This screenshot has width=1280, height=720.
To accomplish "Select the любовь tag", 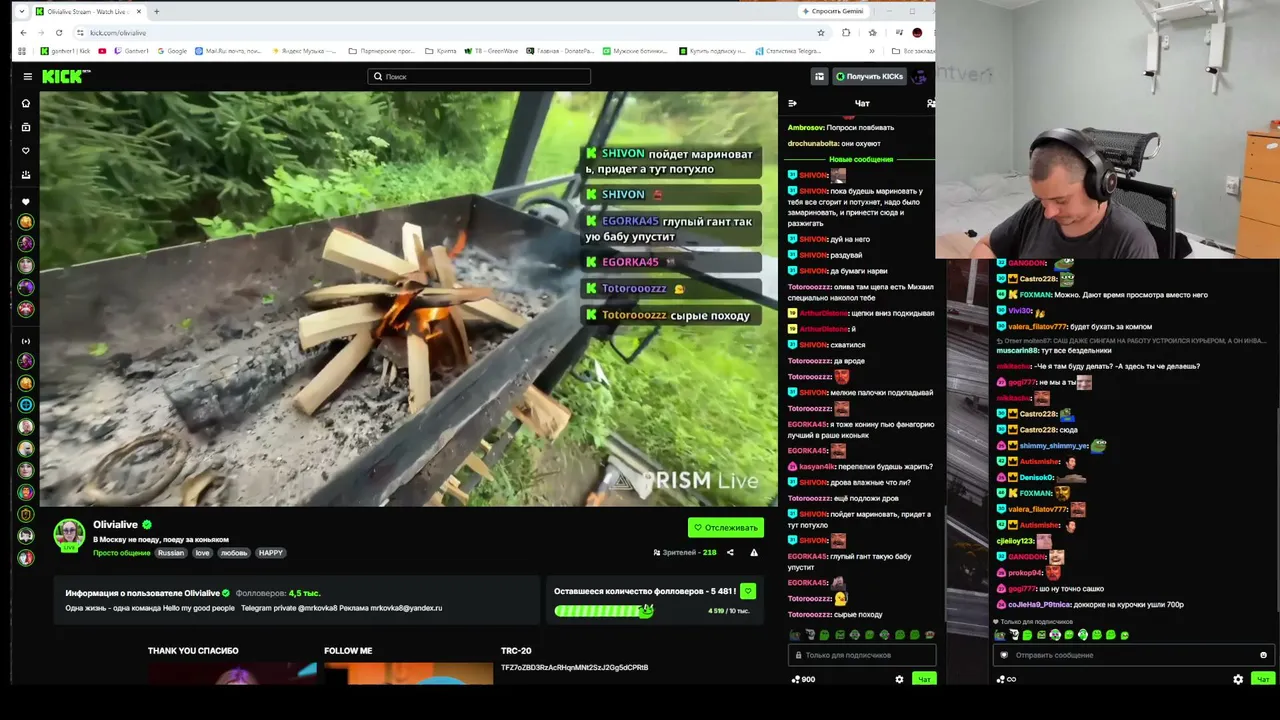I will (234, 553).
